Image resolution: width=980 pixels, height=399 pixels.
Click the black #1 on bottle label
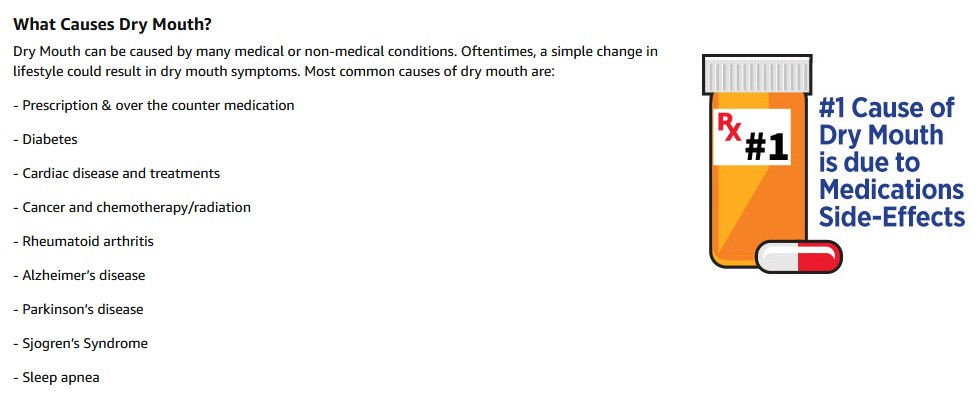[x=767, y=148]
